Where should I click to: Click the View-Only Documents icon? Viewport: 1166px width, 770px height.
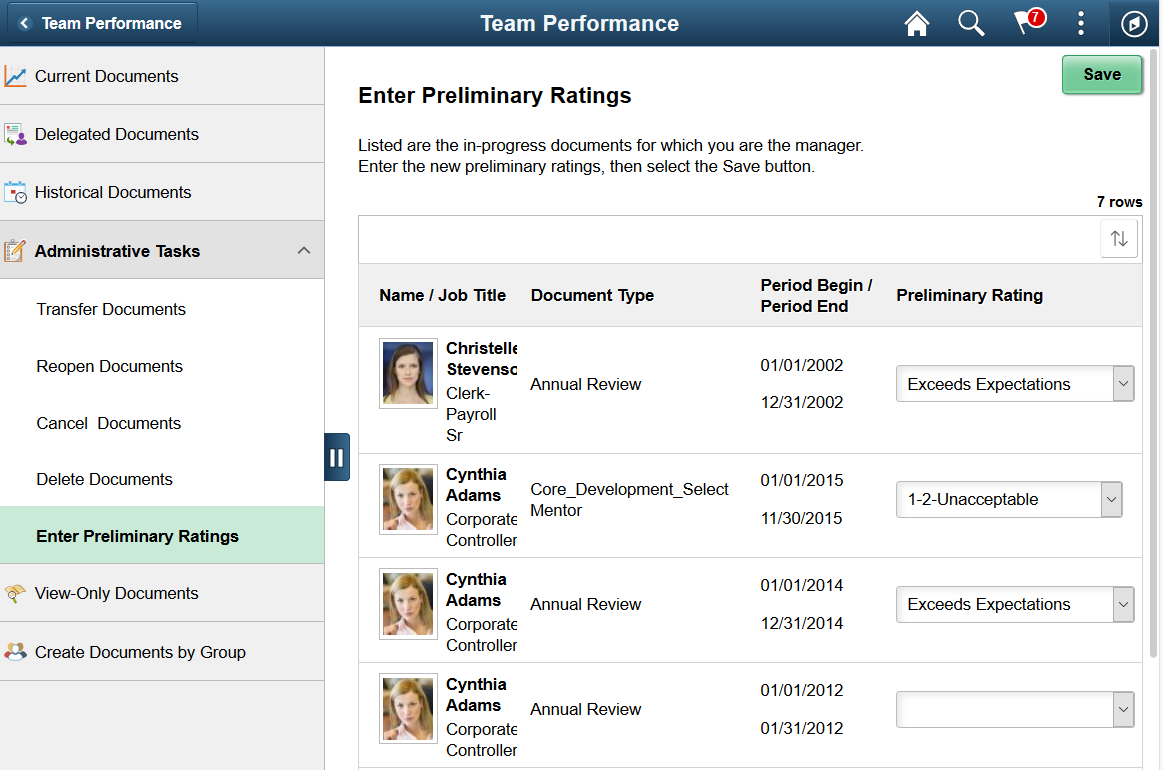tap(15, 593)
